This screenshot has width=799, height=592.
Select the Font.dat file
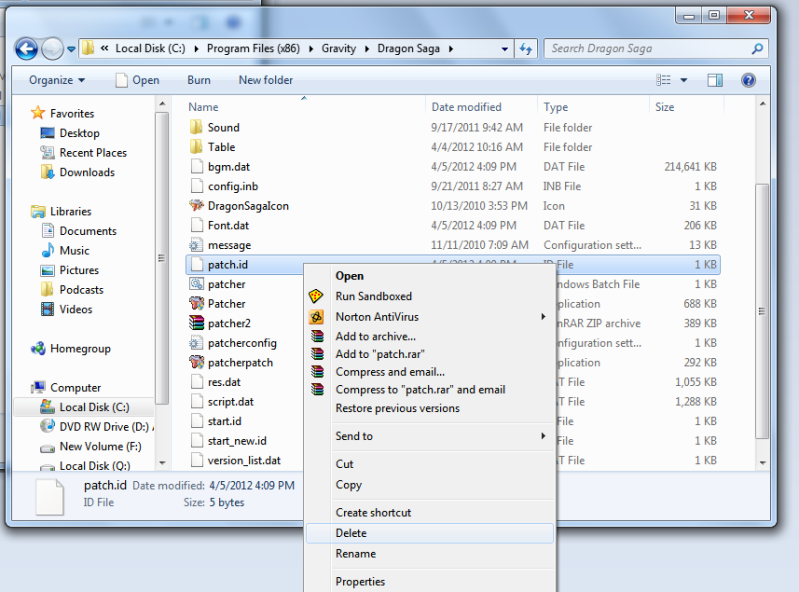[220, 225]
